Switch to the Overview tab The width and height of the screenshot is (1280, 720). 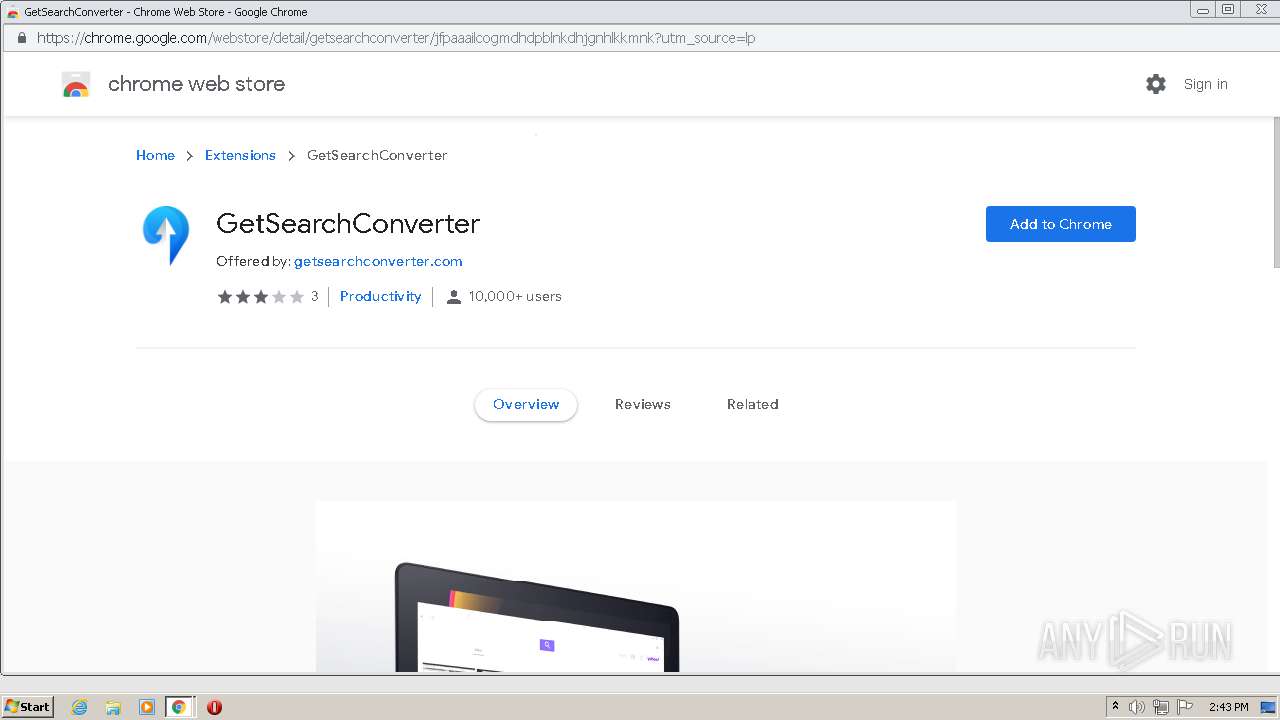coord(526,405)
